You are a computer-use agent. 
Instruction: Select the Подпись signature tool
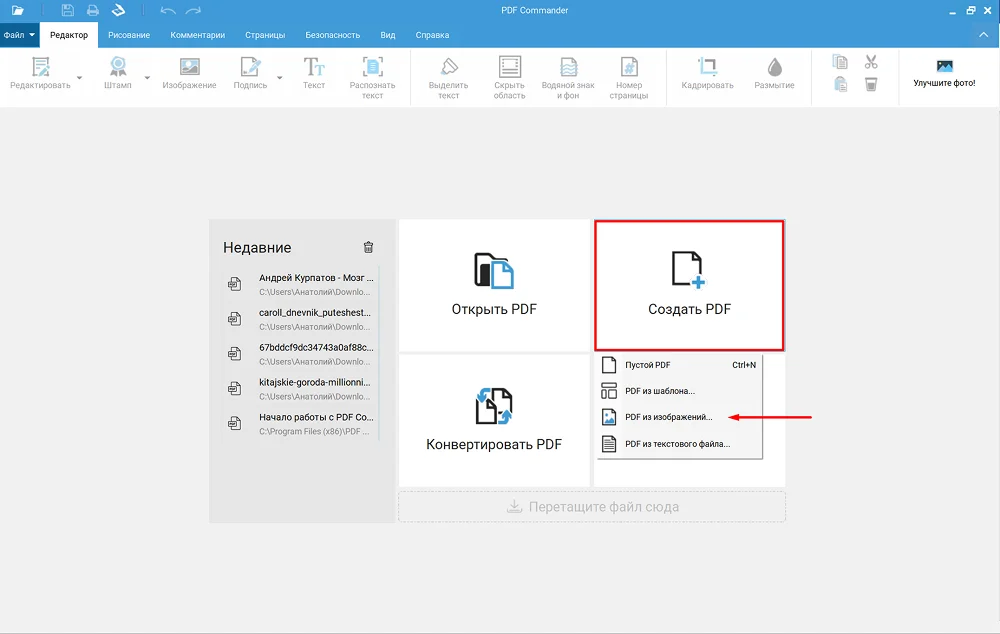coord(250,73)
